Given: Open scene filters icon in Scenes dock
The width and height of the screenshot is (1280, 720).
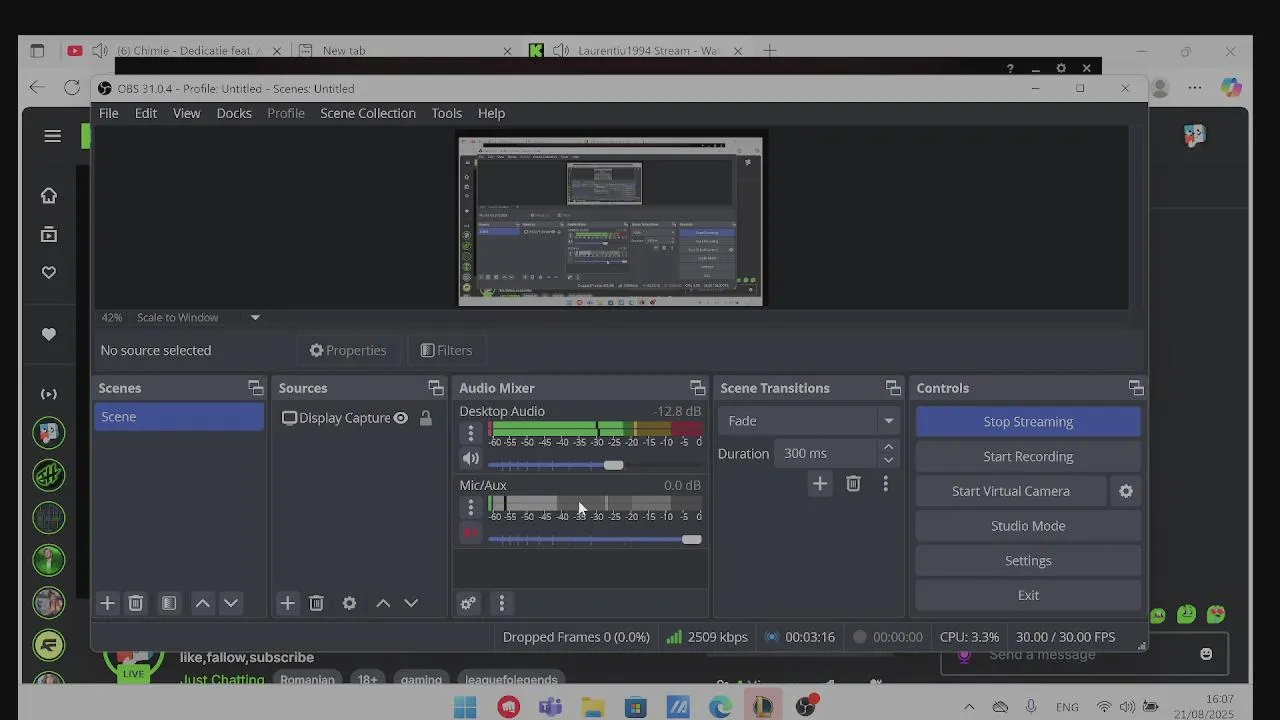Looking at the screenshot, I should point(169,603).
